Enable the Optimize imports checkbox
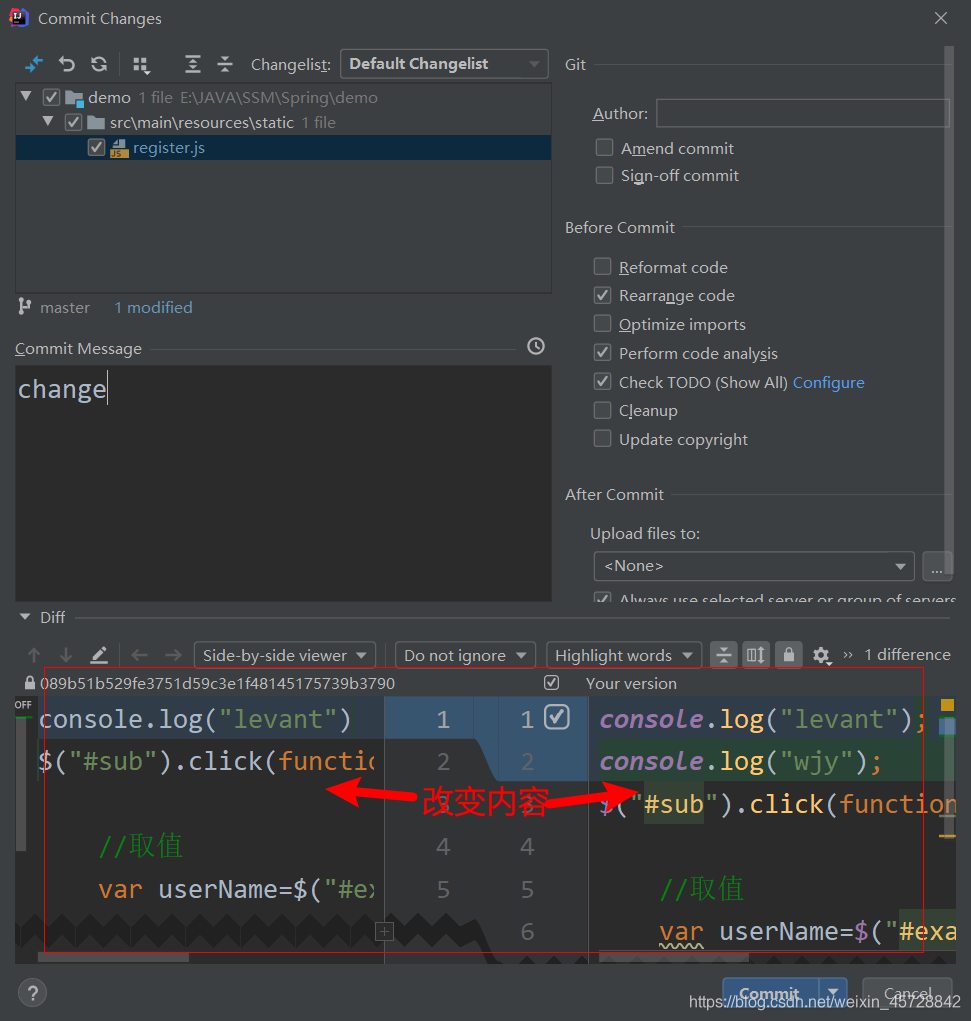 [x=602, y=324]
